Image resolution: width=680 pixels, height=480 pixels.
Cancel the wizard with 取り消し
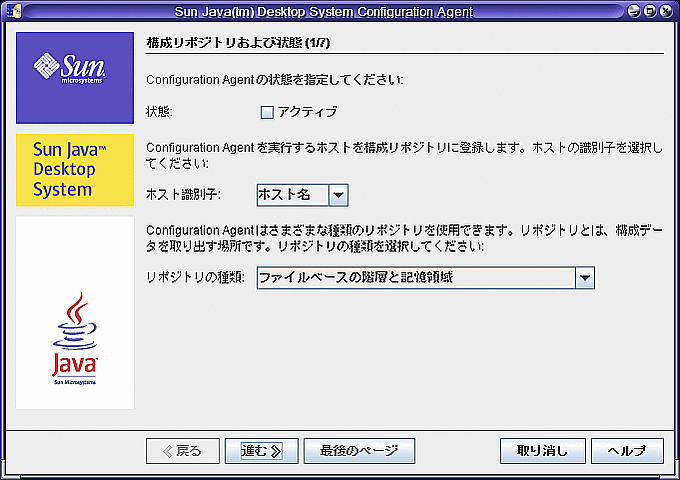pos(543,451)
